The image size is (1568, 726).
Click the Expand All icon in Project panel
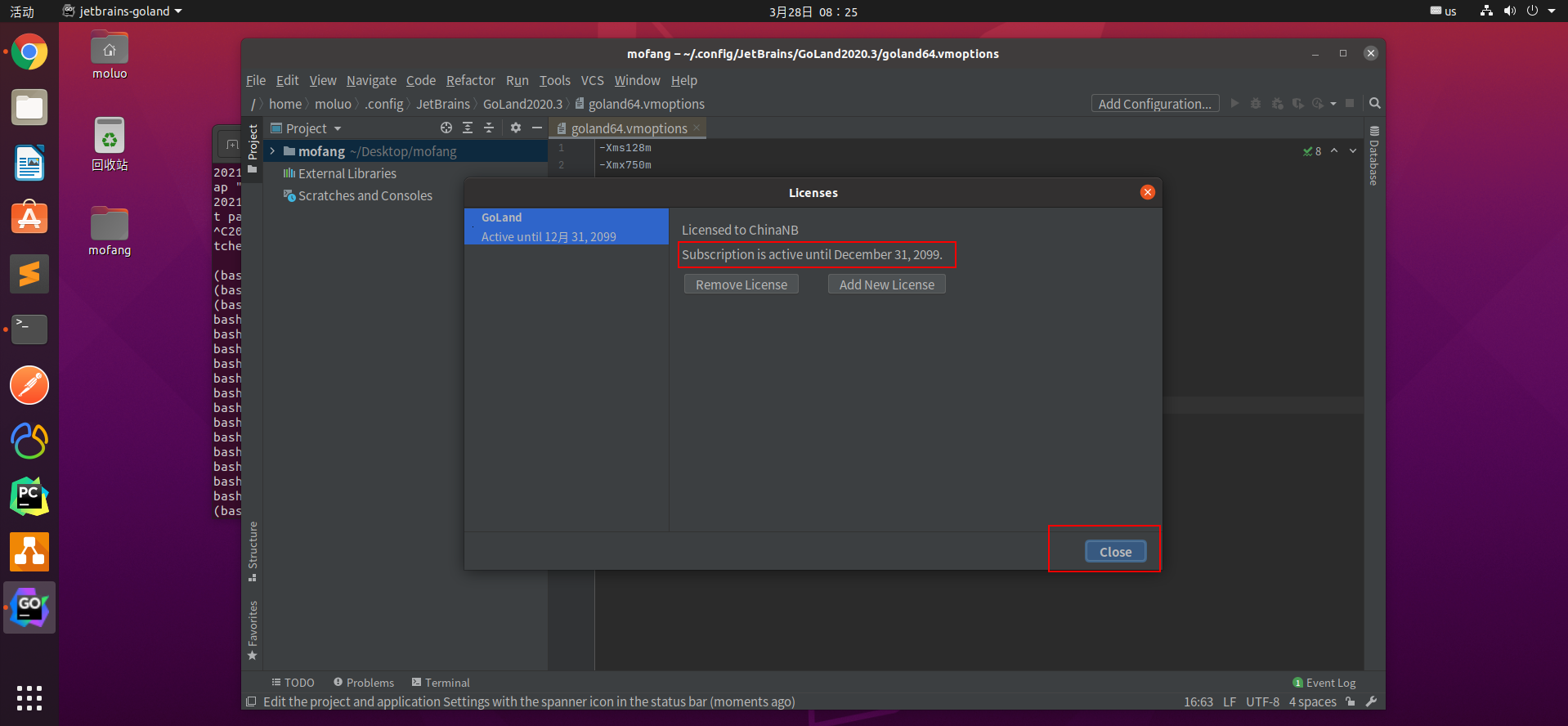pos(468,128)
